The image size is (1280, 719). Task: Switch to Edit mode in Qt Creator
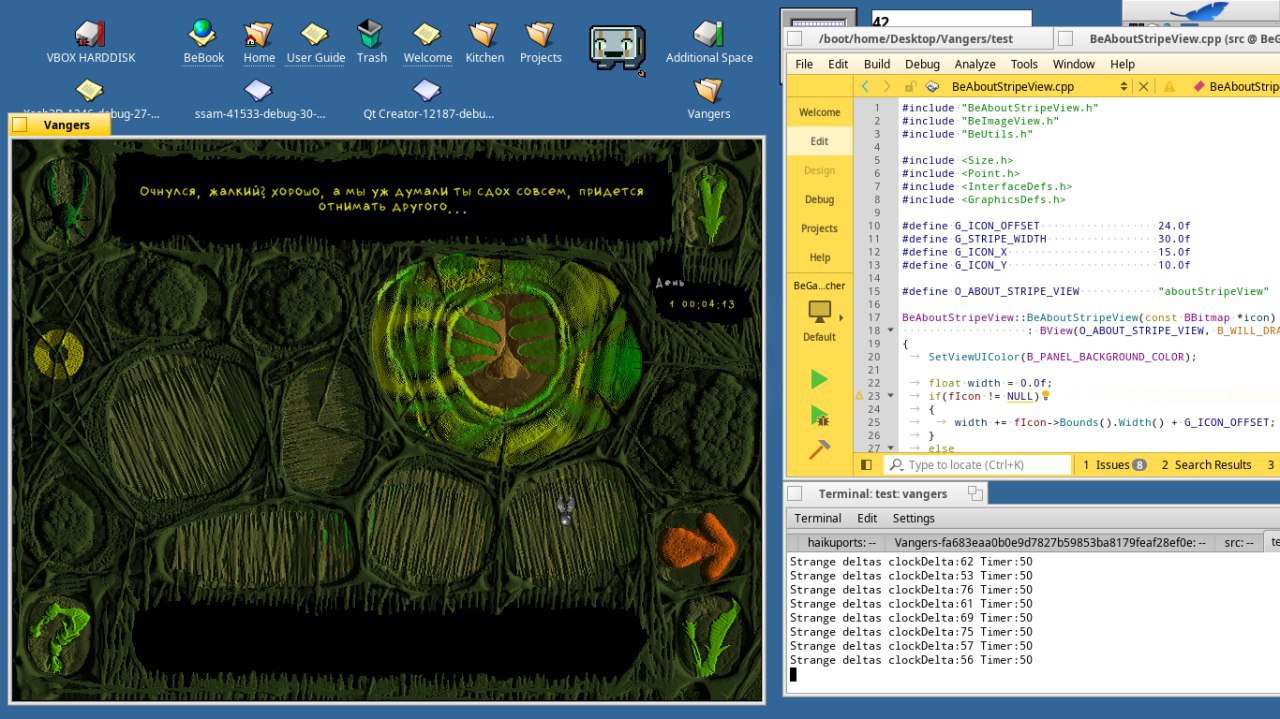[x=819, y=141]
